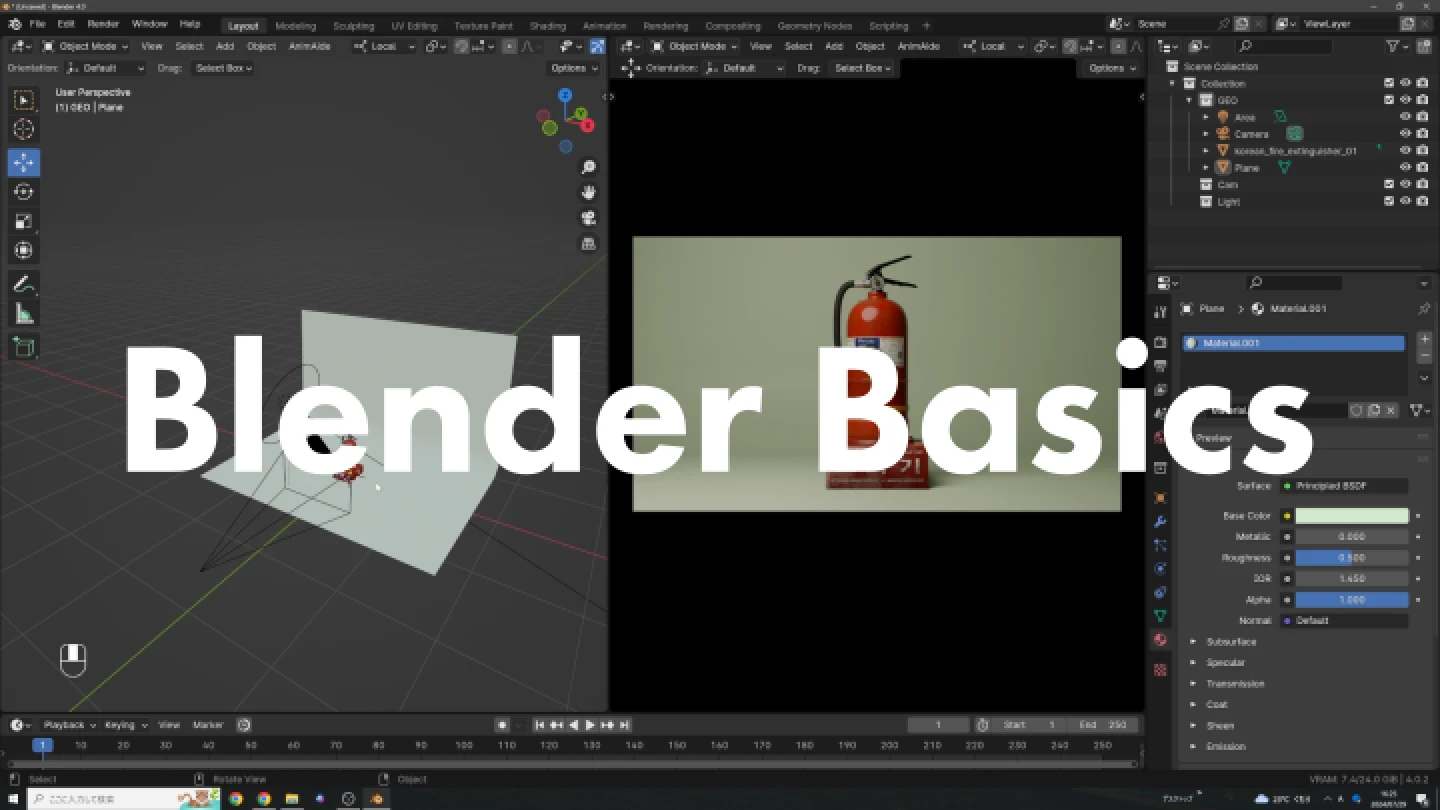This screenshot has height=810, width=1440.
Task: Jump to the end frame
Action: (x=624, y=725)
